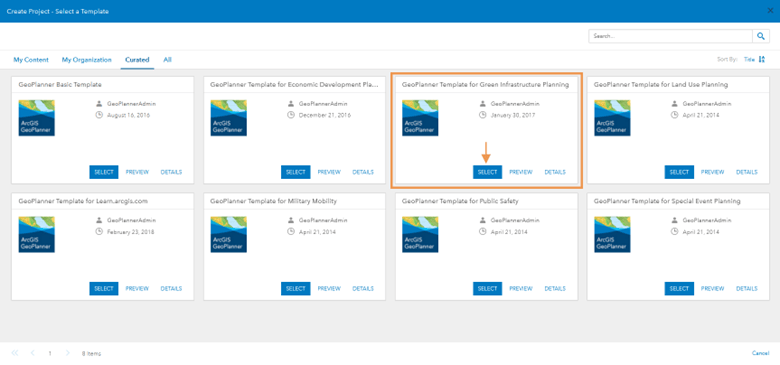Switch to the My Organization tab
780x365 pixels.
pyautogui.click(x=87, y=60)
